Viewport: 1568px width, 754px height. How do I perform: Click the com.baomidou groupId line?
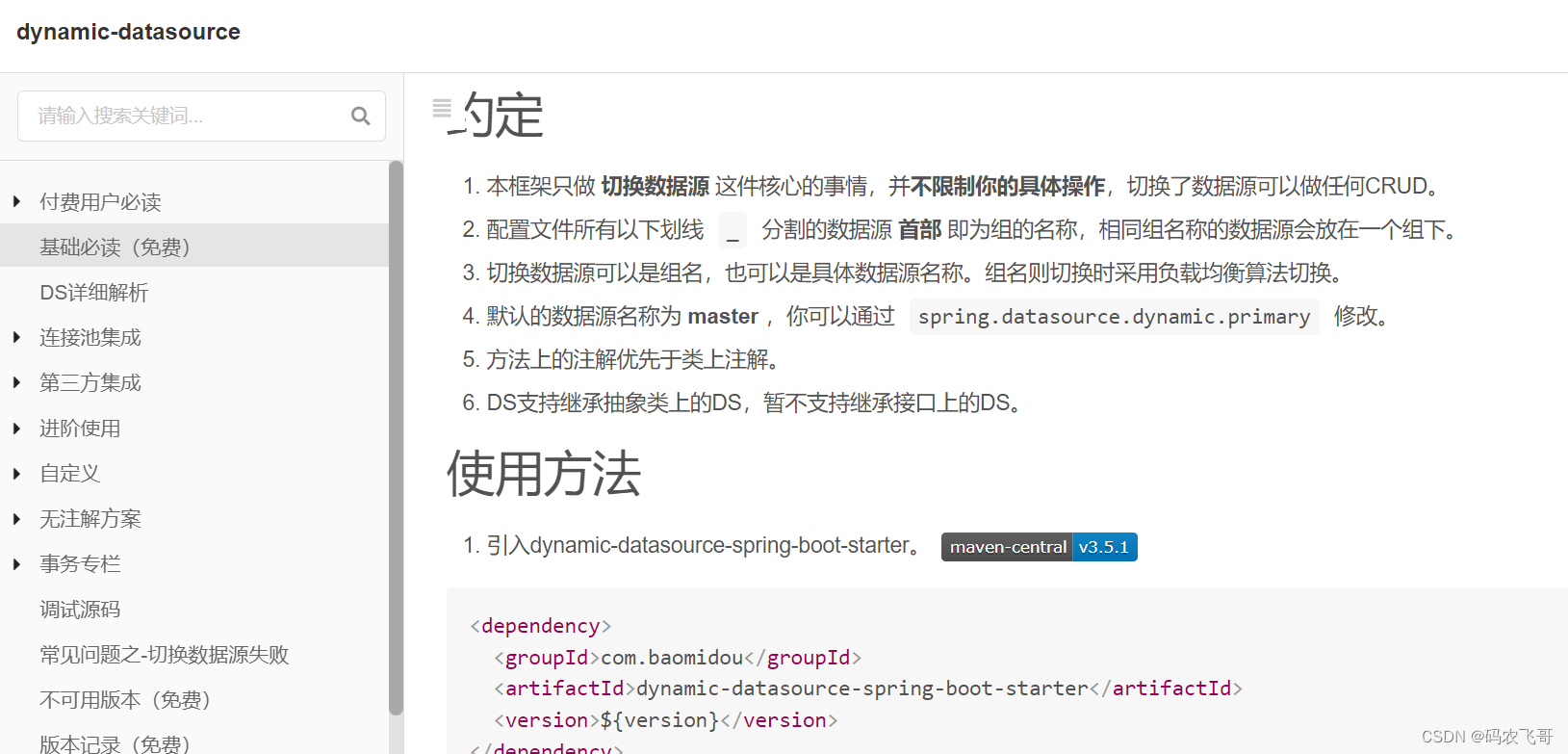pyautogui.click(x=678, y=658)
